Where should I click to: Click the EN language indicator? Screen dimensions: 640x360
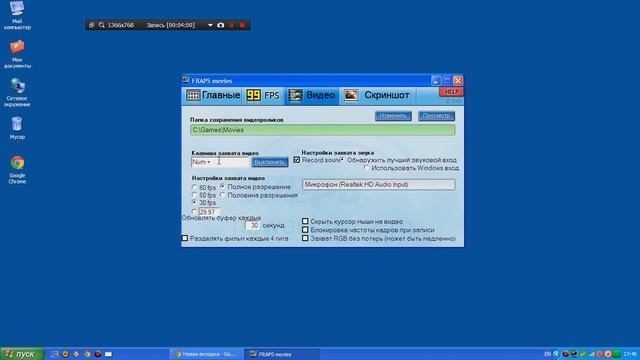(x=548, y=354)
